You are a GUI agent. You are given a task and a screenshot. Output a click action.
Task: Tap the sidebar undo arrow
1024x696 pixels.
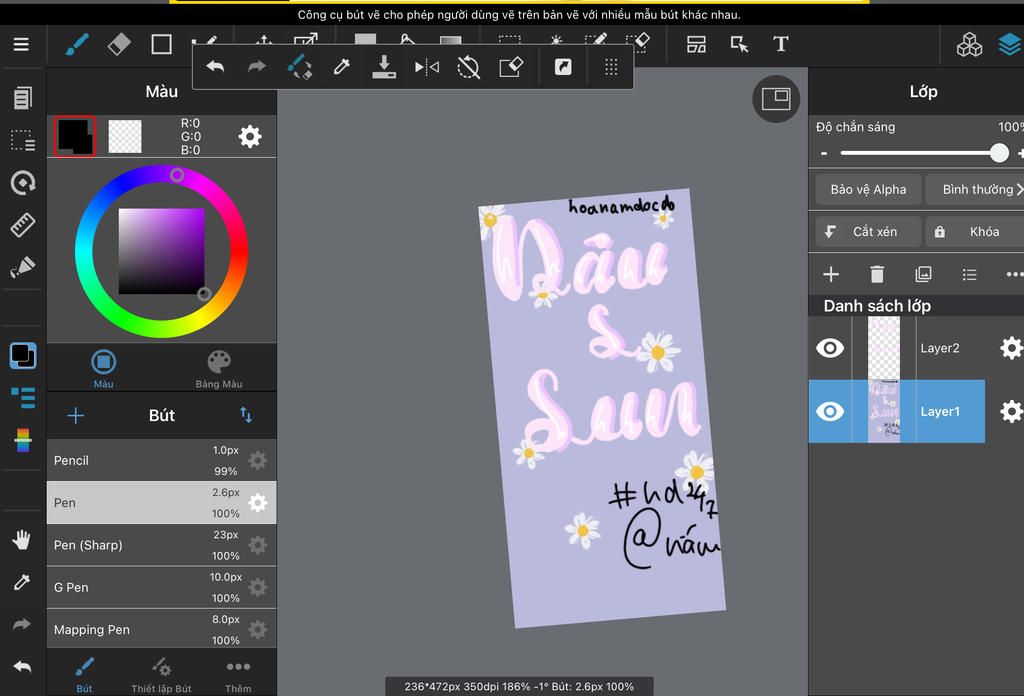coord(22,667)
